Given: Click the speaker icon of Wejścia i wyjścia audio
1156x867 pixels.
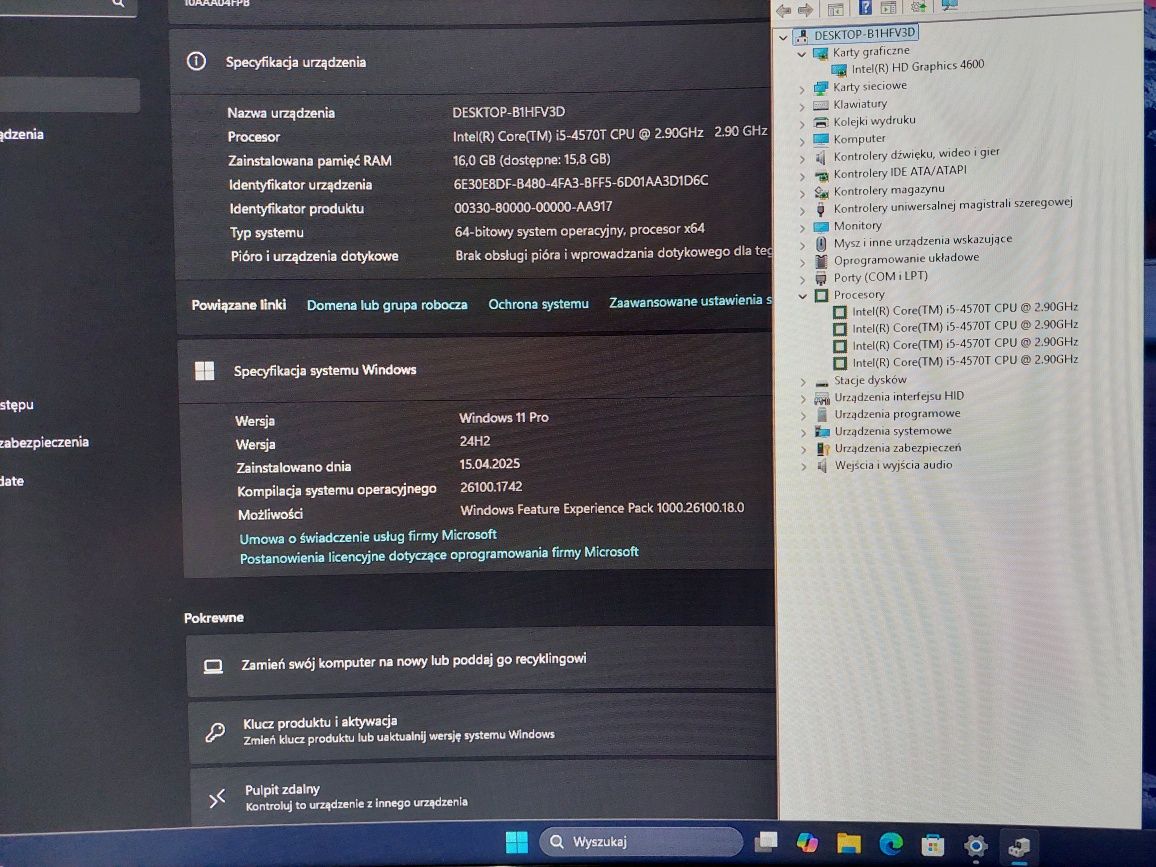Looking at the screenshot, I should 823,467.
